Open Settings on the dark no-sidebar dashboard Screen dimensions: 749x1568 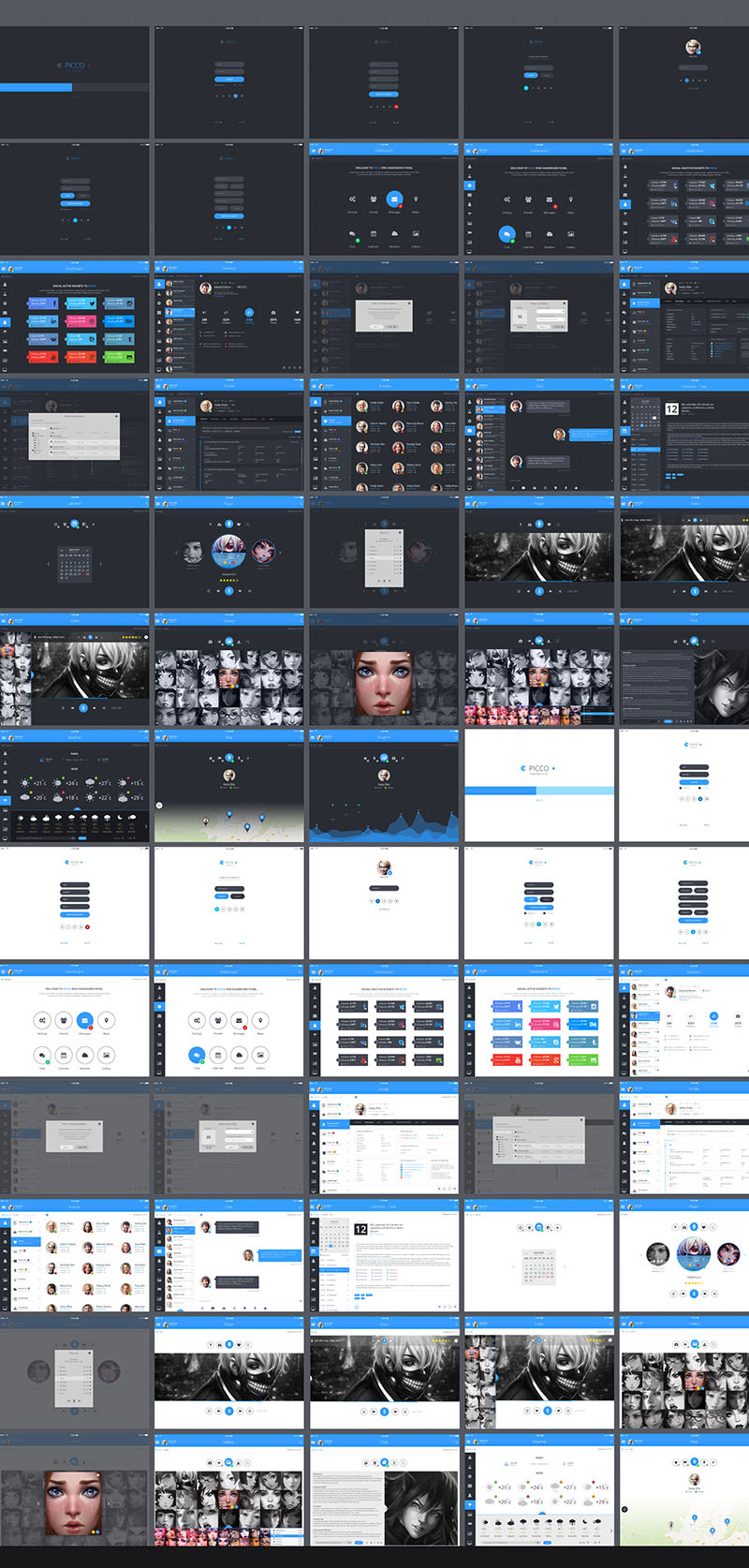(352, 200)
